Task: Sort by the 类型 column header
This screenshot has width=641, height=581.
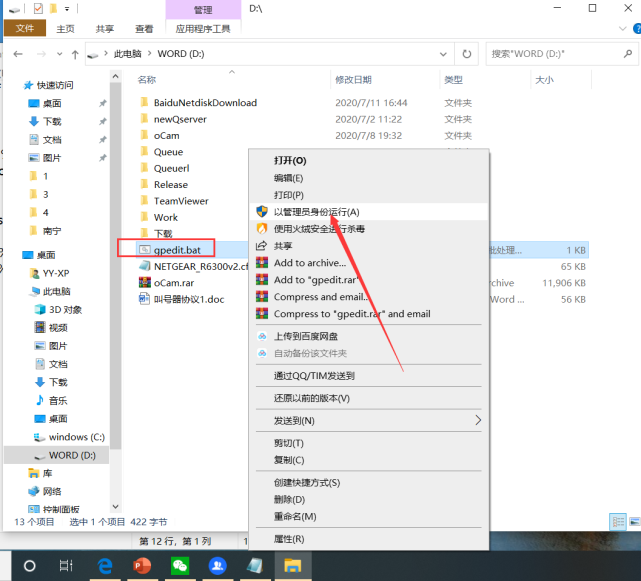Action: [x=453, y=80]
